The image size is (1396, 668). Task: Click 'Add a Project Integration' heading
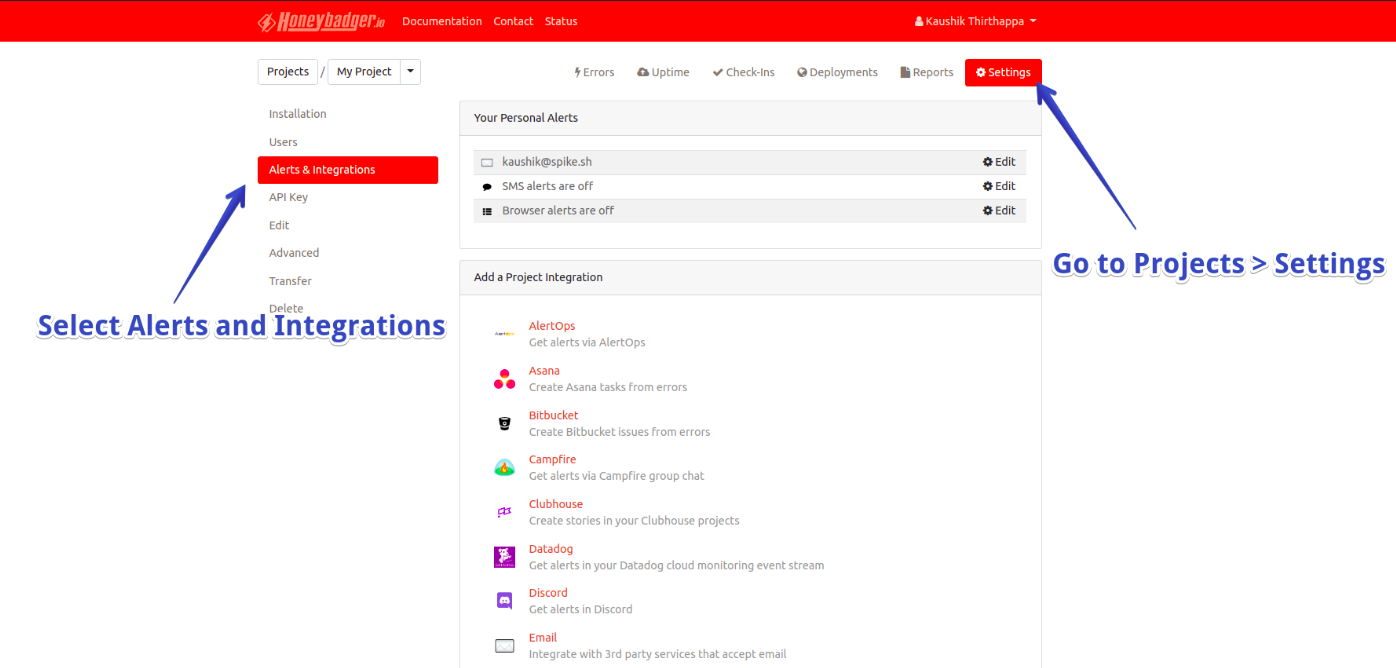pos(538,277)
